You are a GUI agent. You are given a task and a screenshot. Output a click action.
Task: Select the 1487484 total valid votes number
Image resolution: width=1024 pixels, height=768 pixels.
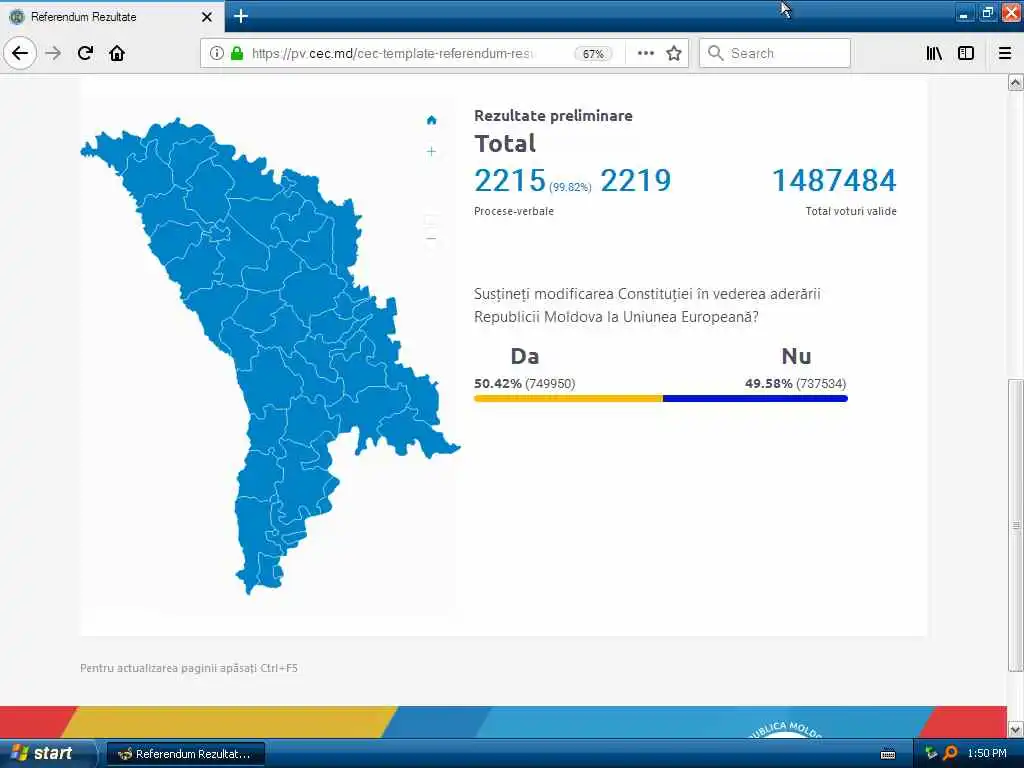pos(834,181)
